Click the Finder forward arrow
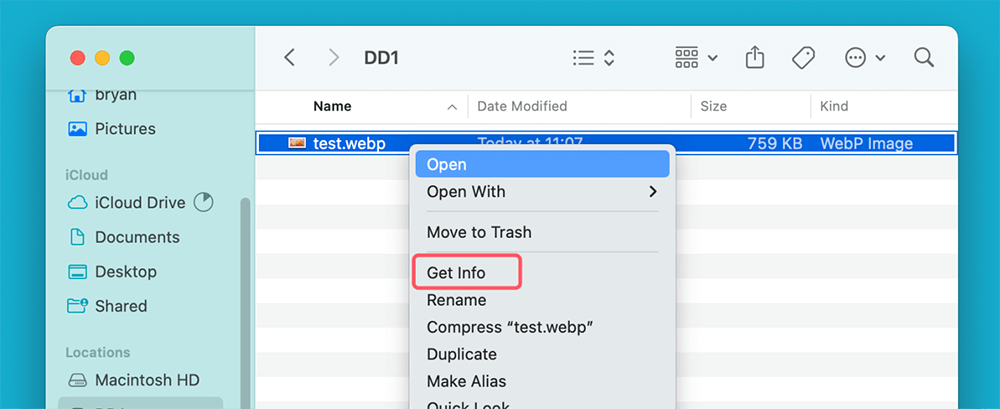The height and width of the screenshot is (409, 1000). 333,58
